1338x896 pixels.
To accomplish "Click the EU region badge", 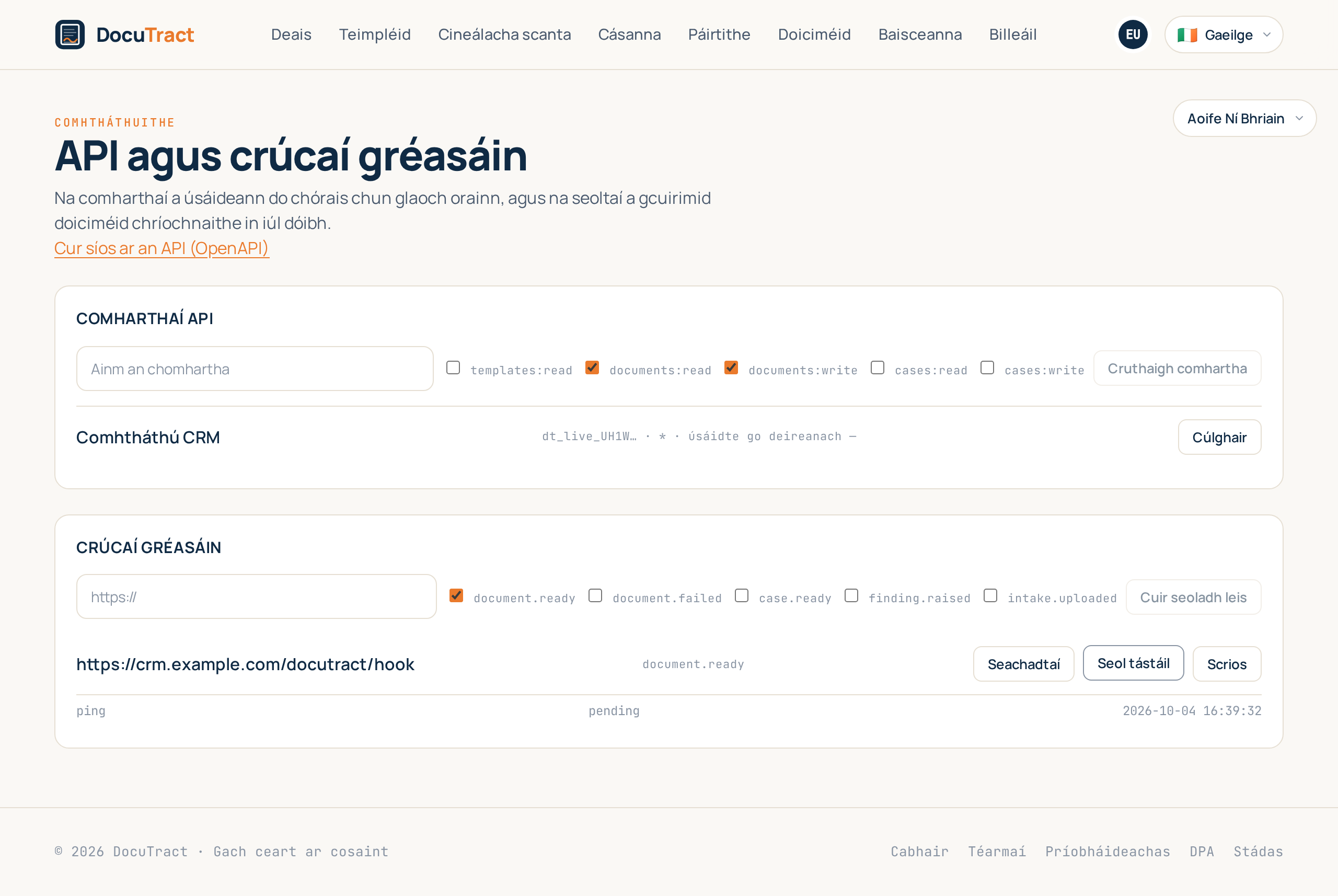I will pyautogui.click(x=1133, y=35).
